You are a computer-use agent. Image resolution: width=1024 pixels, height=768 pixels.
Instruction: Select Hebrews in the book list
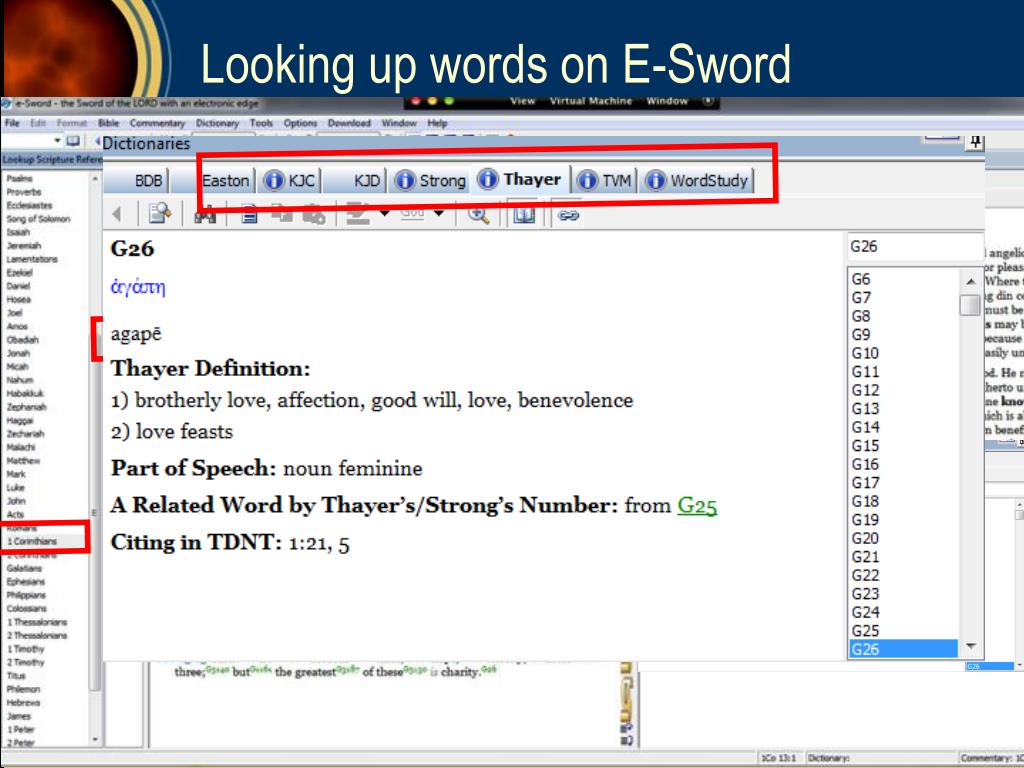click(x=24, y=703)
